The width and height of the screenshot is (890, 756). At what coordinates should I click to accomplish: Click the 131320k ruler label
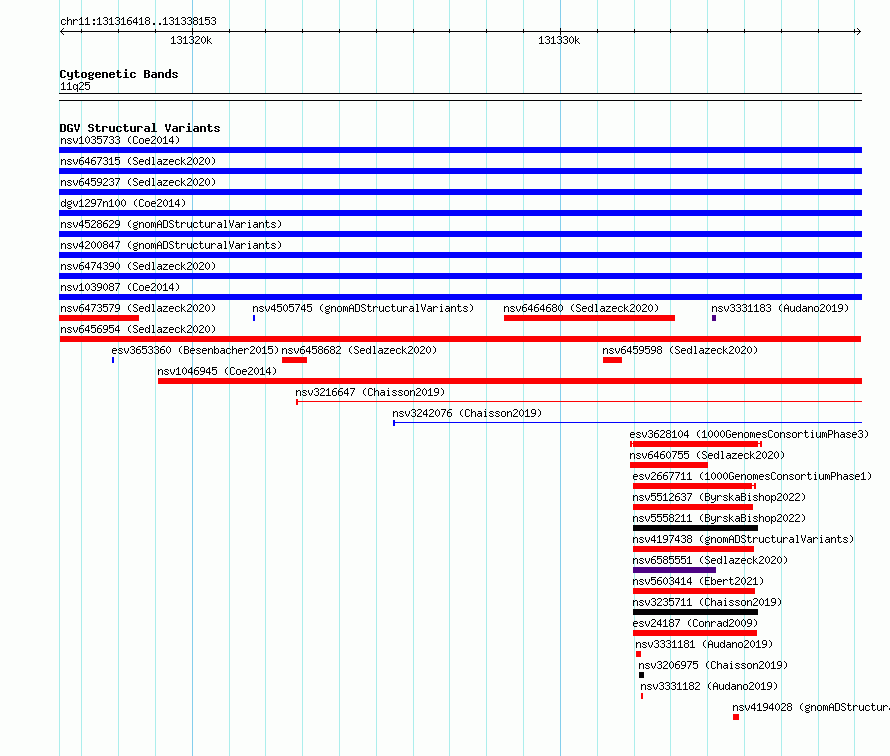(191, 40)
